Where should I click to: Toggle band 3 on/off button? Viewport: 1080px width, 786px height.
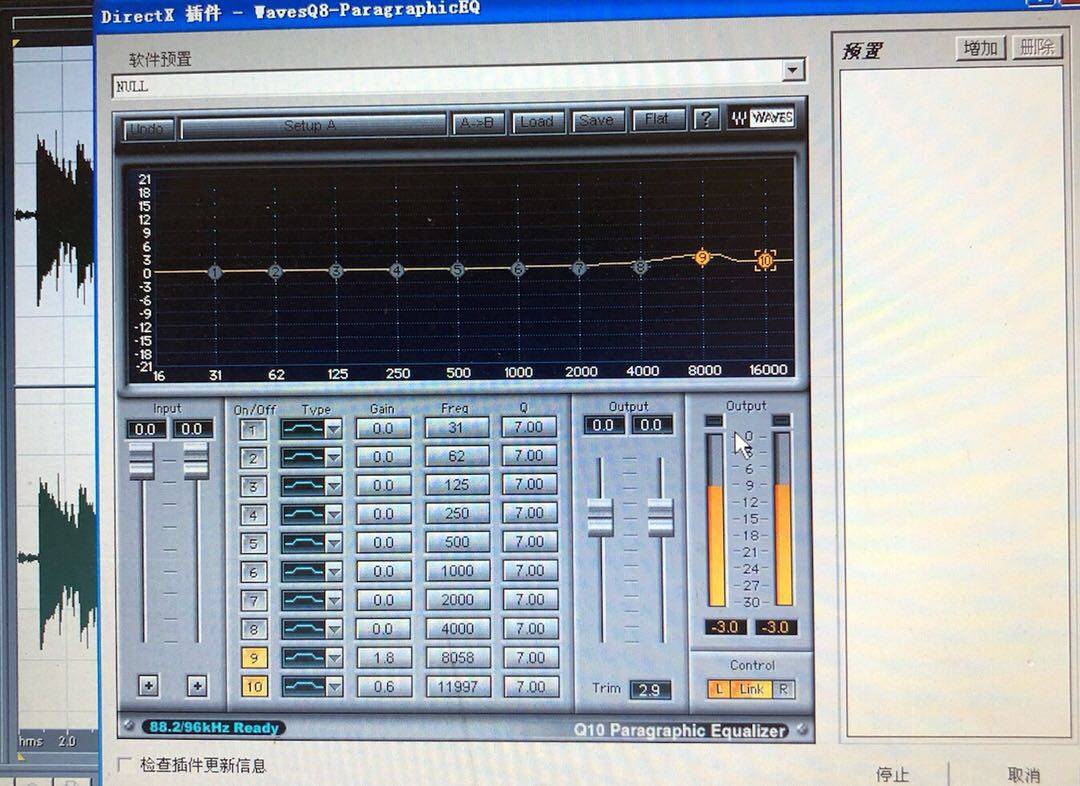click(x=253, y=487)
